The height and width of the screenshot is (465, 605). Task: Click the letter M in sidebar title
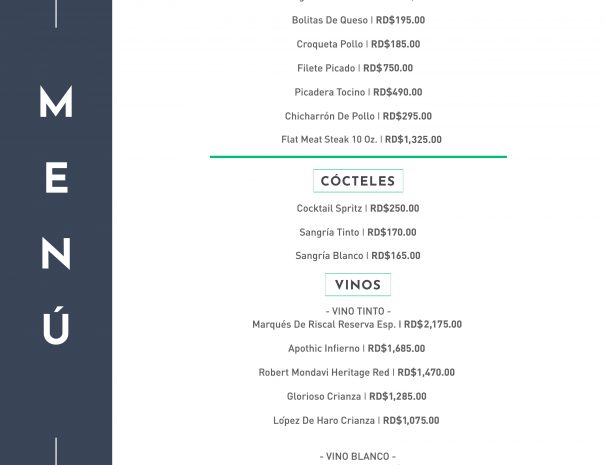coord(56,101)
